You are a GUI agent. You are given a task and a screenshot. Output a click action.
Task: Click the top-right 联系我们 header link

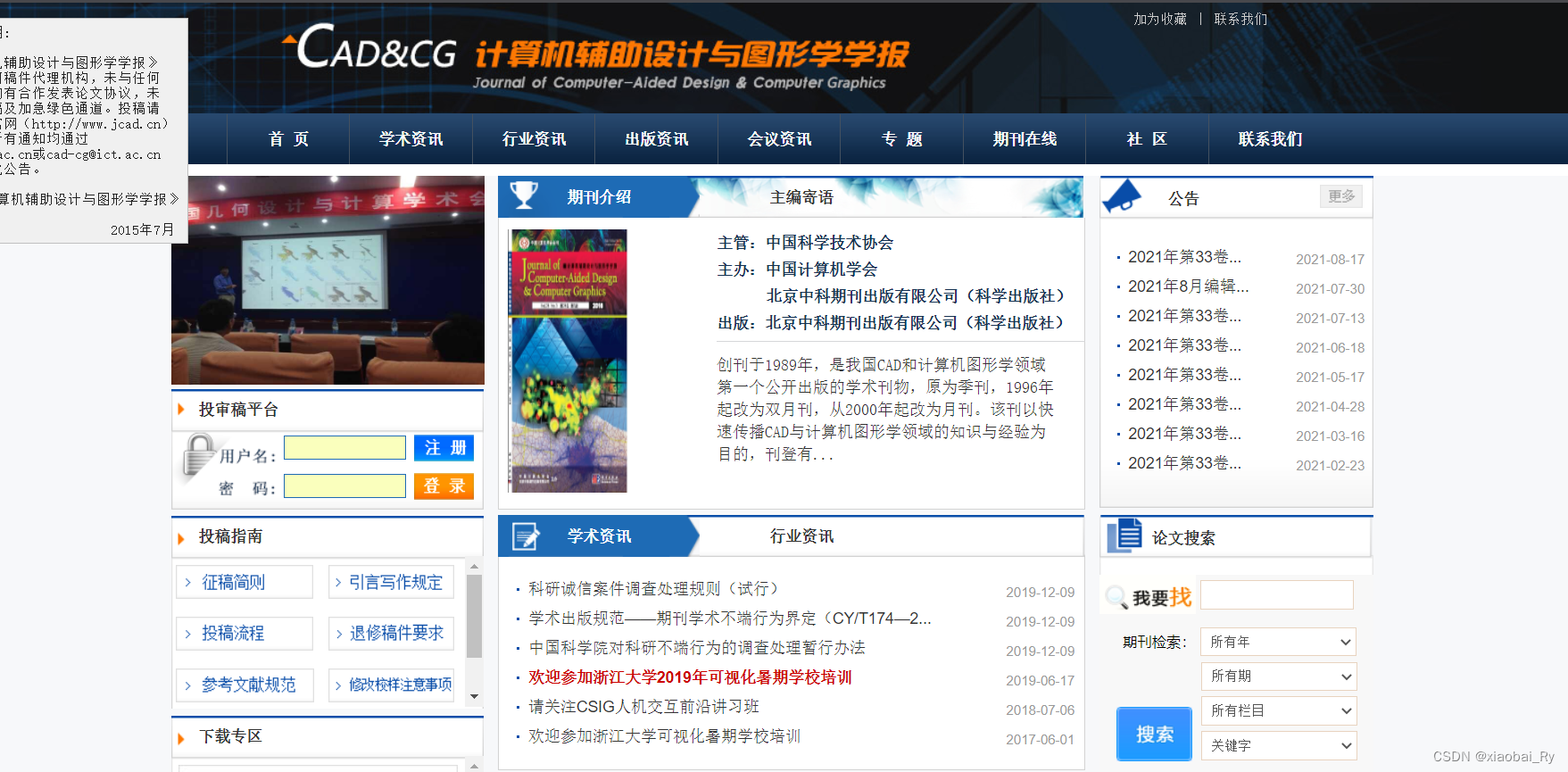[x=1240, y=19]
